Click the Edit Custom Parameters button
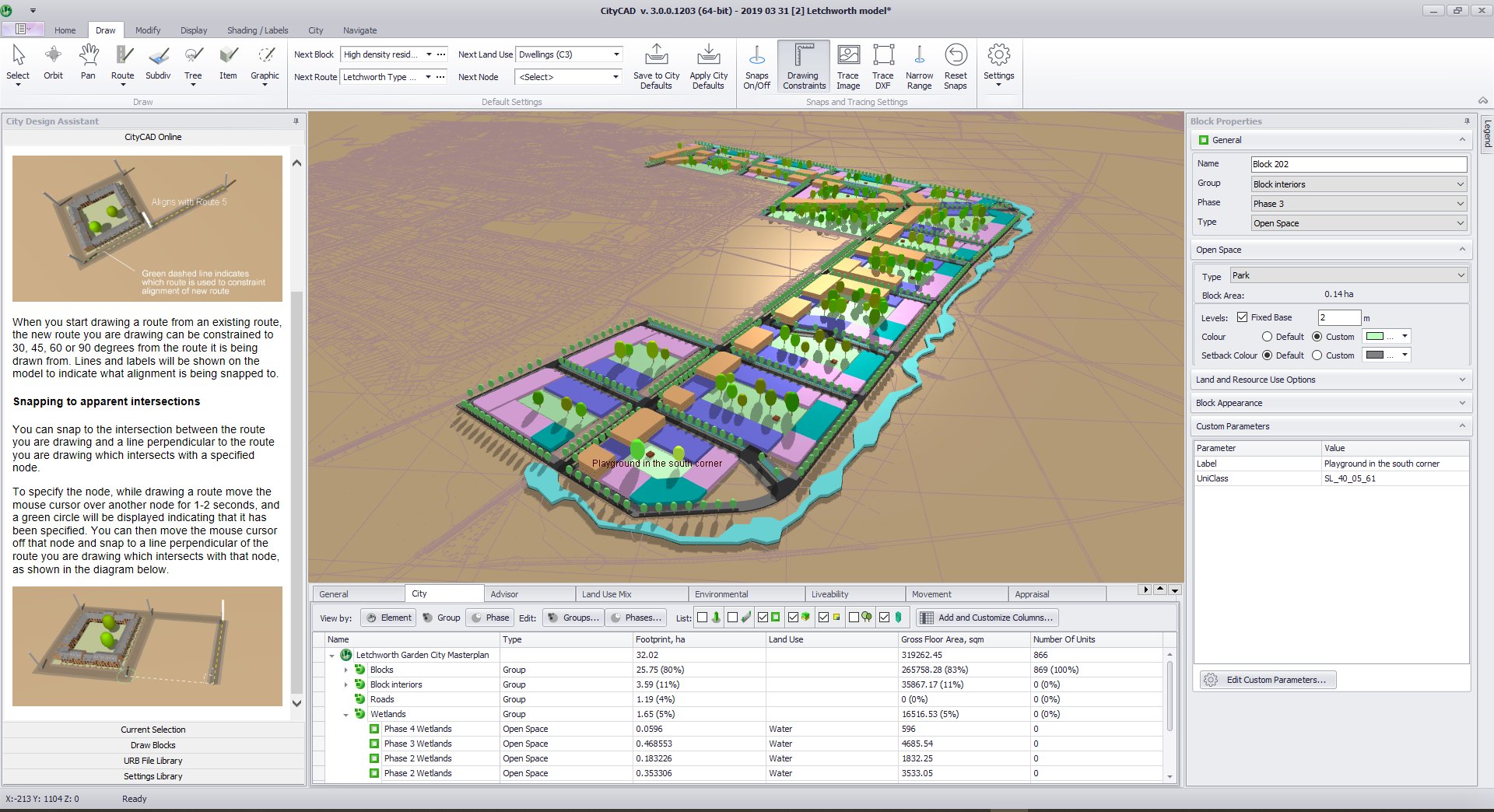 pos(1266,679)
